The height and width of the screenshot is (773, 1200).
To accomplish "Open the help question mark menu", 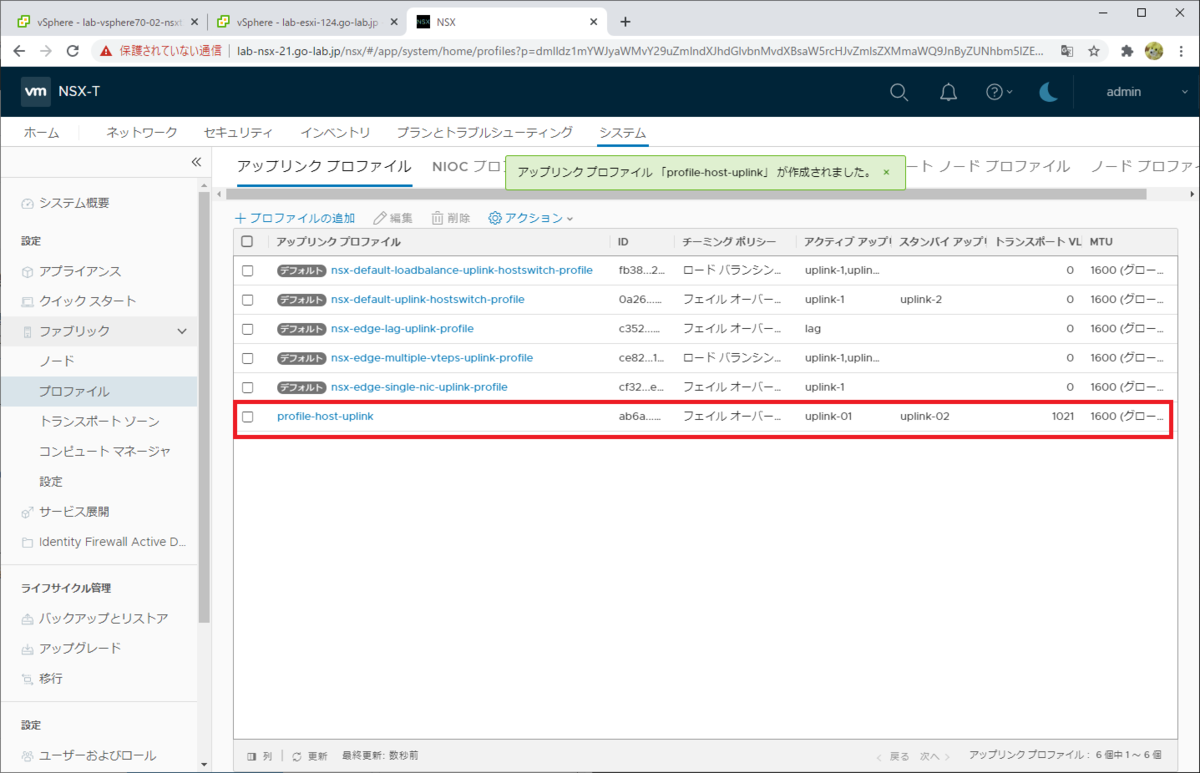I will tap(999, 92).
